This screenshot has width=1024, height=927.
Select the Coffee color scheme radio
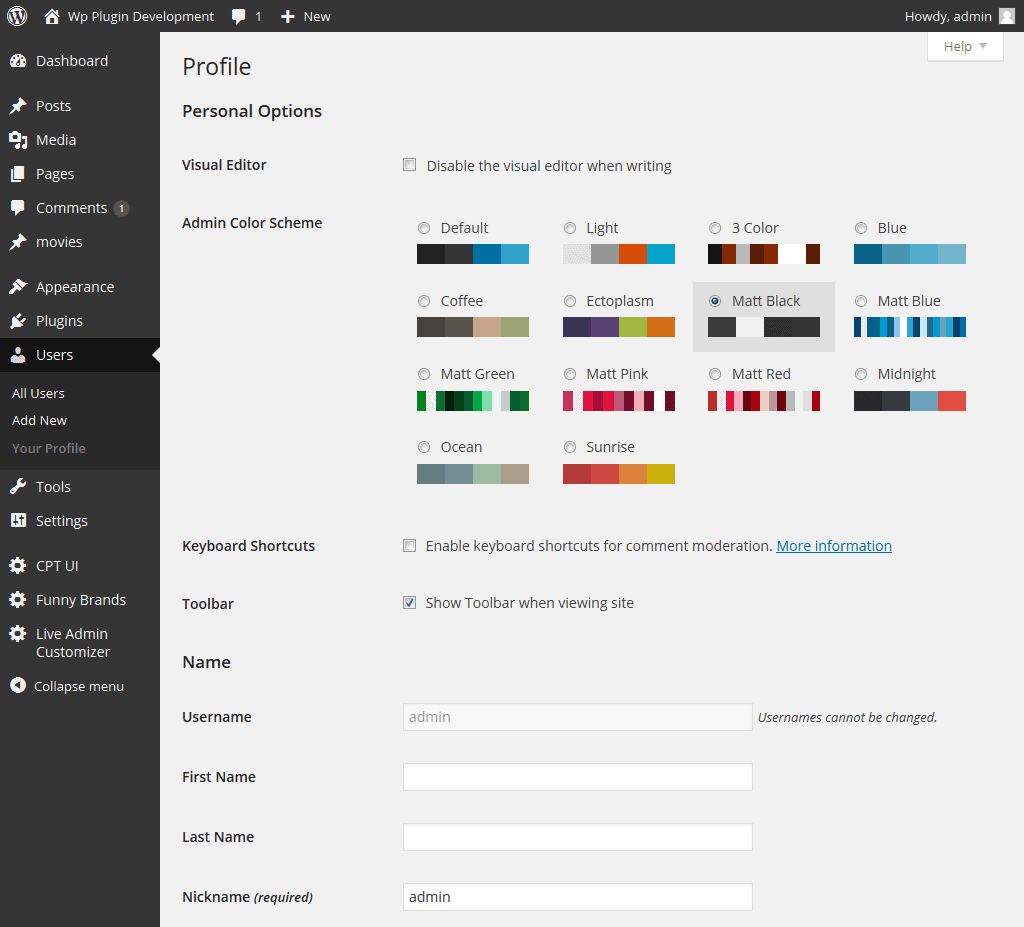point(424,301)
